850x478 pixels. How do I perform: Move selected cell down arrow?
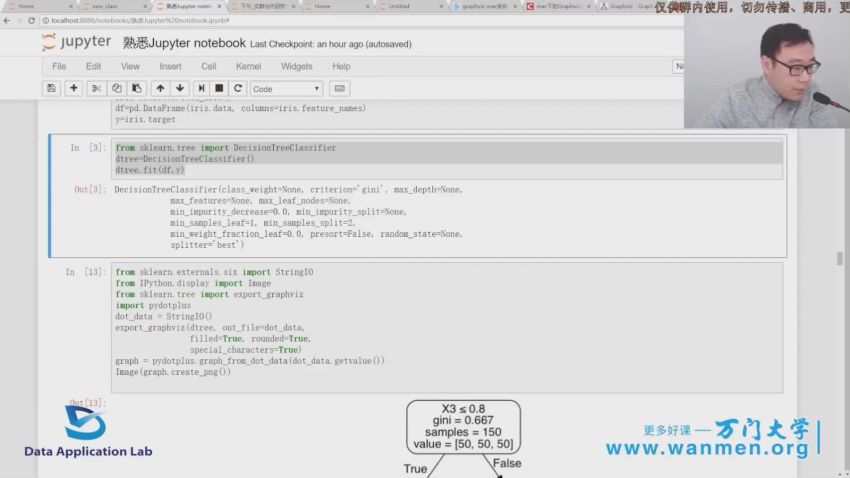(180, 88)
